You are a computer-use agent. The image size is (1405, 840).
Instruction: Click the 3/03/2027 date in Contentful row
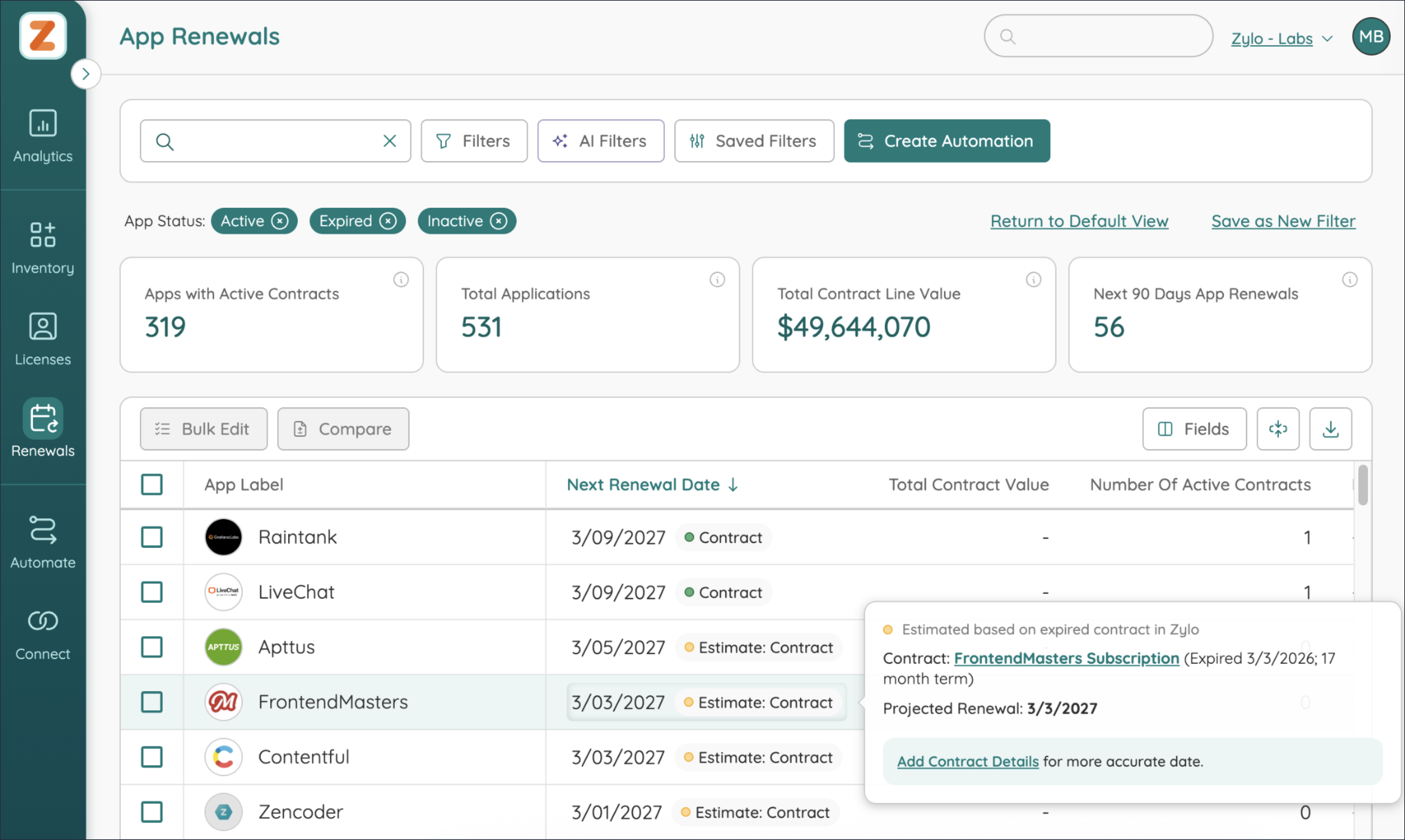618,757
